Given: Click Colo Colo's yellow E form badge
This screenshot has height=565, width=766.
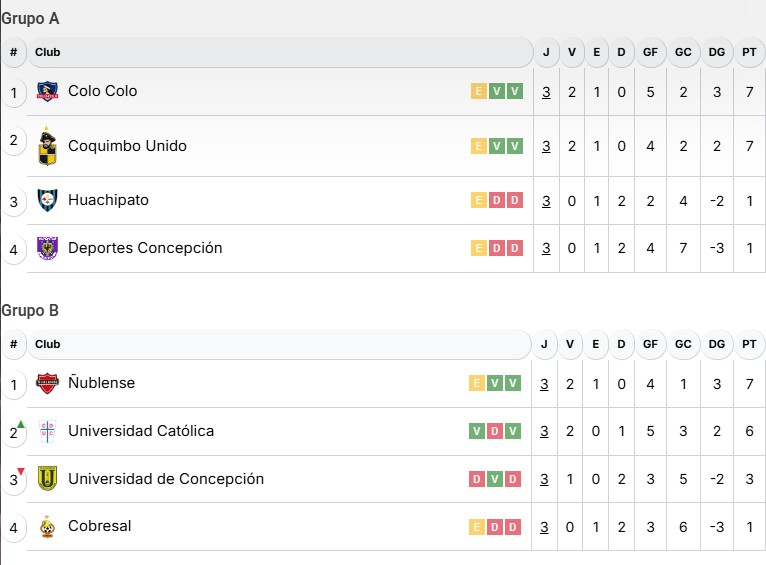Looking at the screenshot, I should [479, 92].
